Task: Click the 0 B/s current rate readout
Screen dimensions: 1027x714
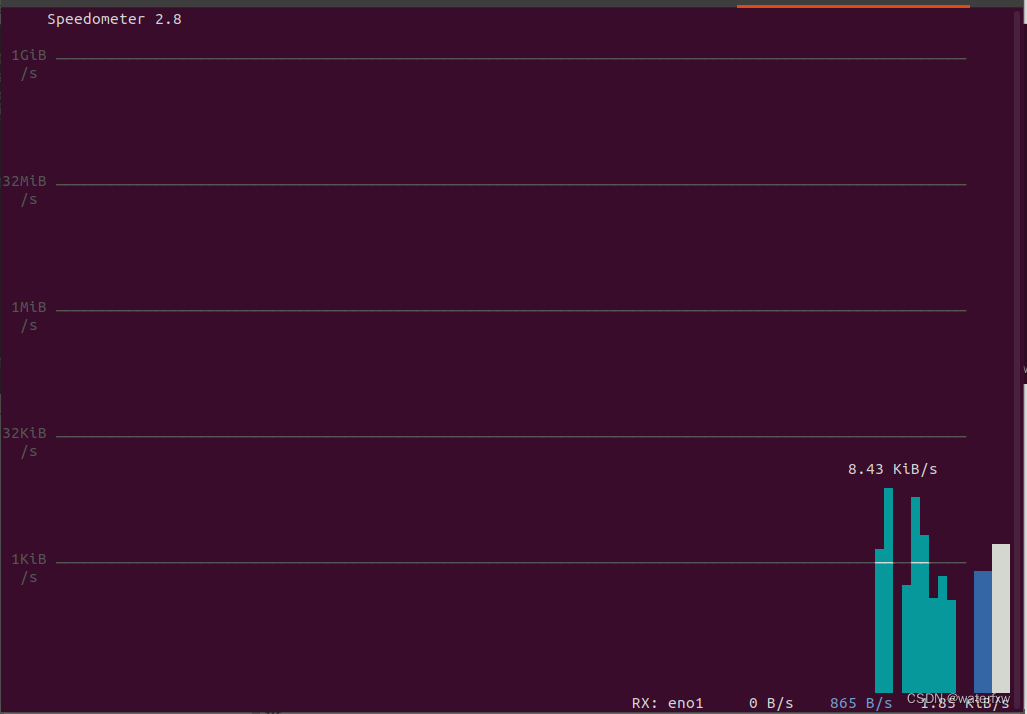Action: tap(771, 703)
